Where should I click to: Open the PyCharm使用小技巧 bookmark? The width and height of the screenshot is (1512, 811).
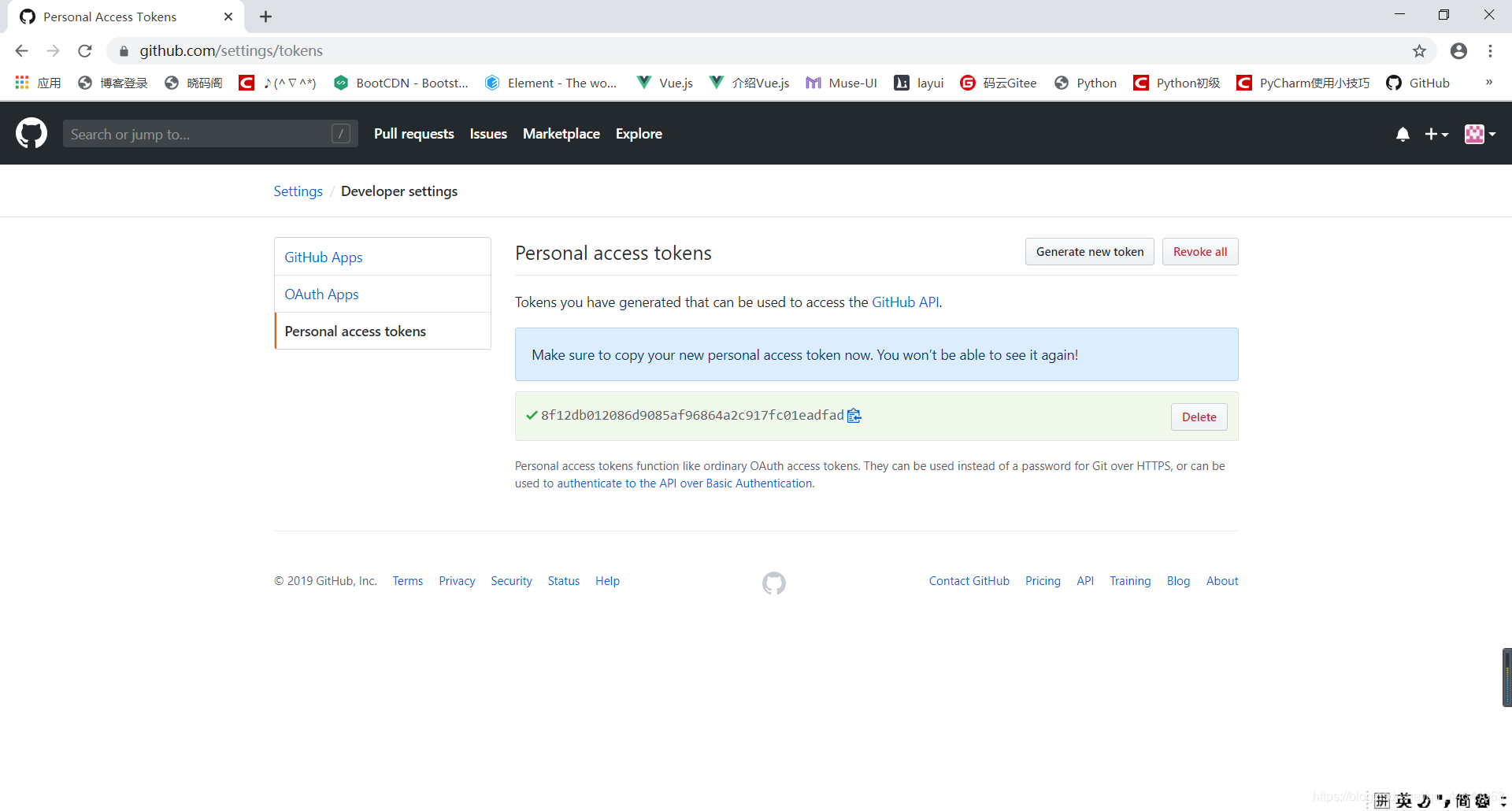click(1303, 83)
